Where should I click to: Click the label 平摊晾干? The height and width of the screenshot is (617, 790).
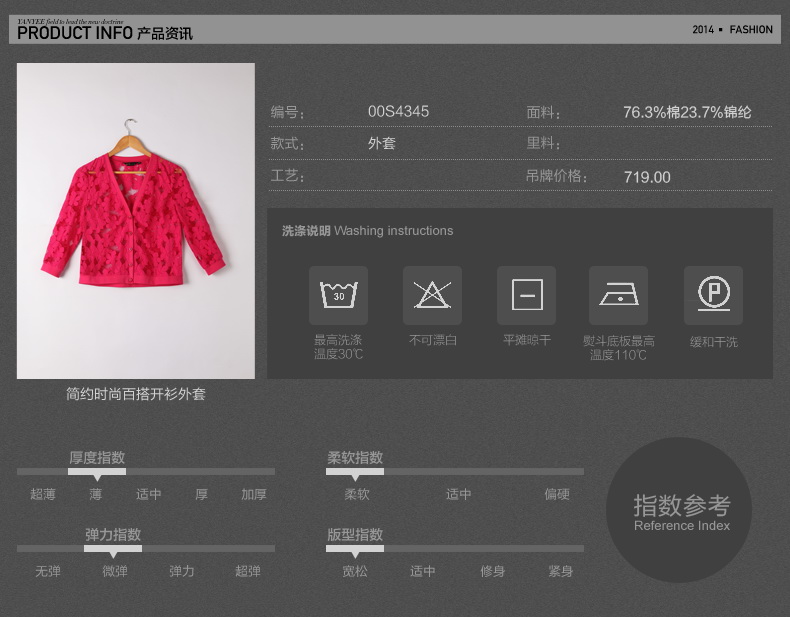(x=527, y=340)
